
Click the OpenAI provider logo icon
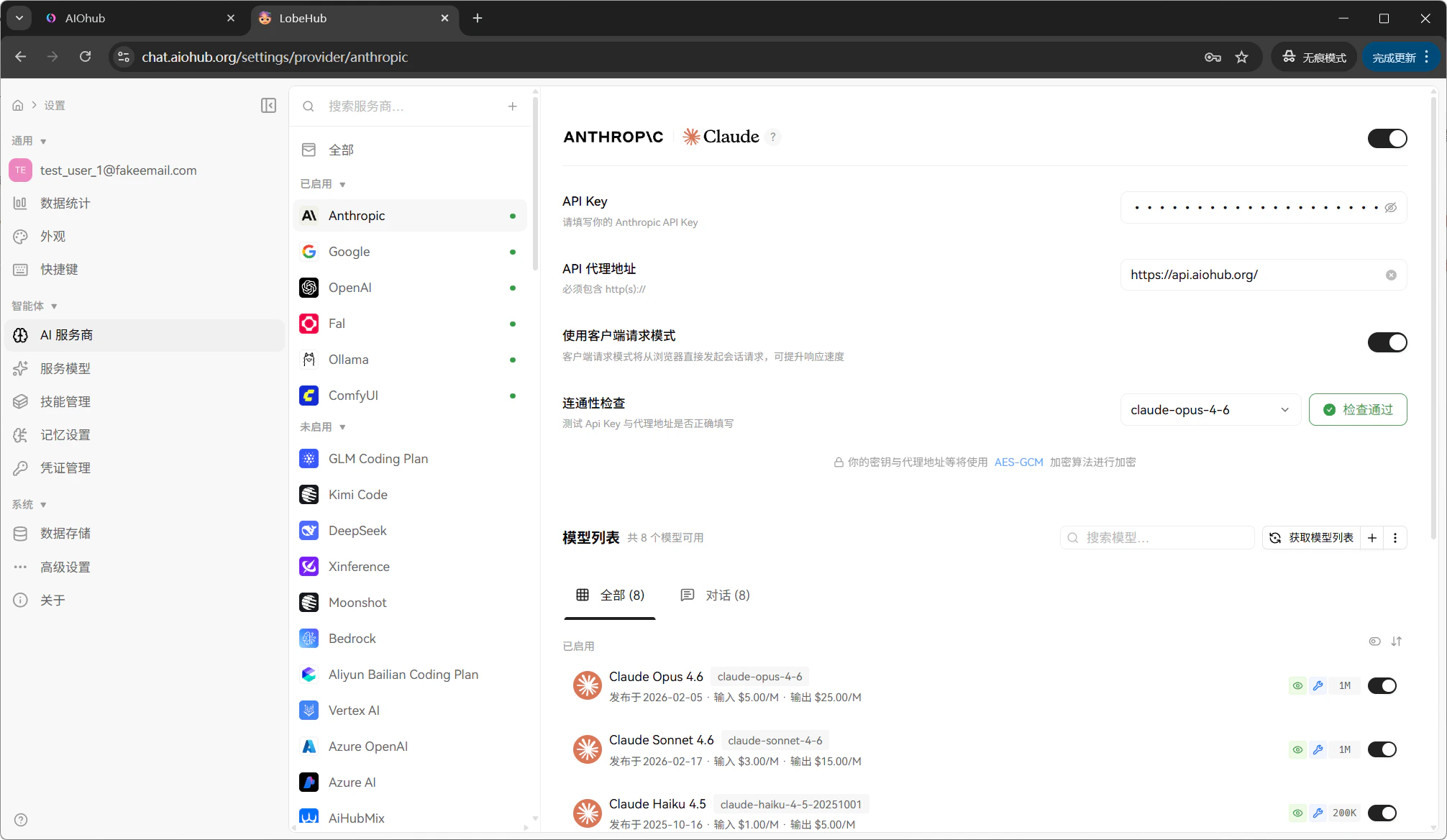point(309,288)
